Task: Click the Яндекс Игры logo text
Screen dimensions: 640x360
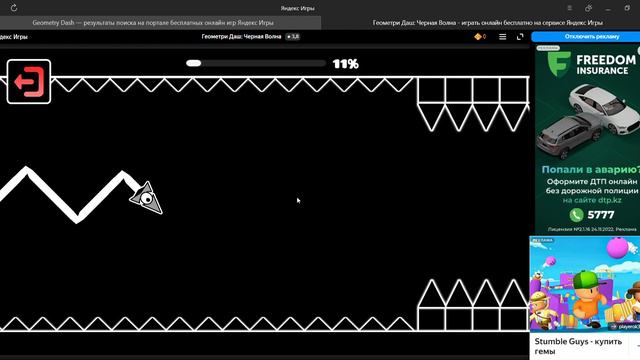Action: pyautogui.click(x=13, y=37)
